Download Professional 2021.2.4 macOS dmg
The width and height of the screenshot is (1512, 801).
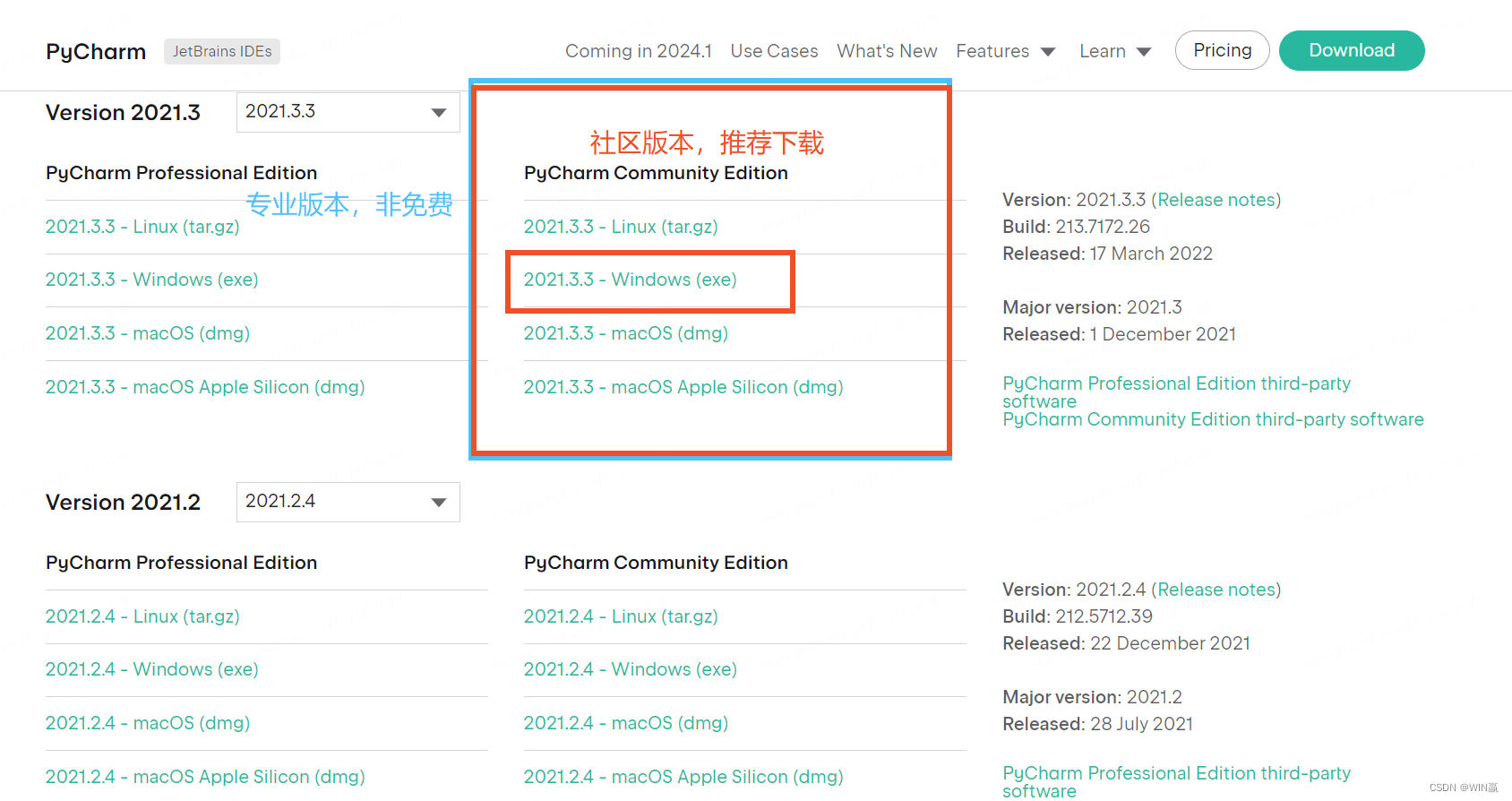pos(148,723)
